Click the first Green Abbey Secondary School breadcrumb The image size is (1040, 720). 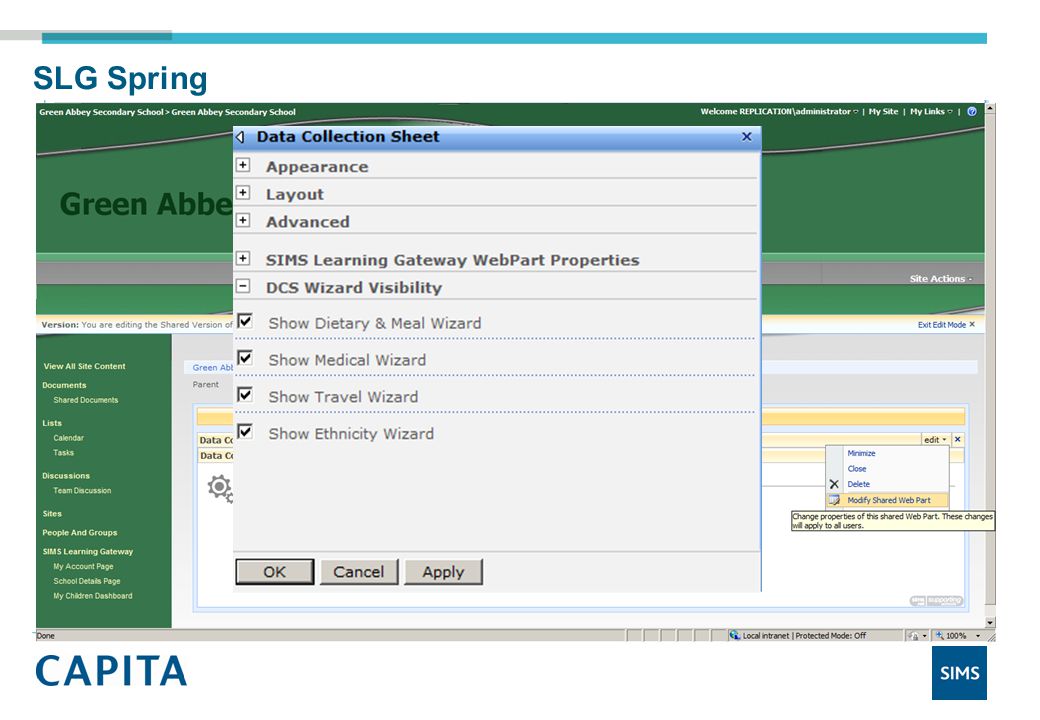[101, 112]
